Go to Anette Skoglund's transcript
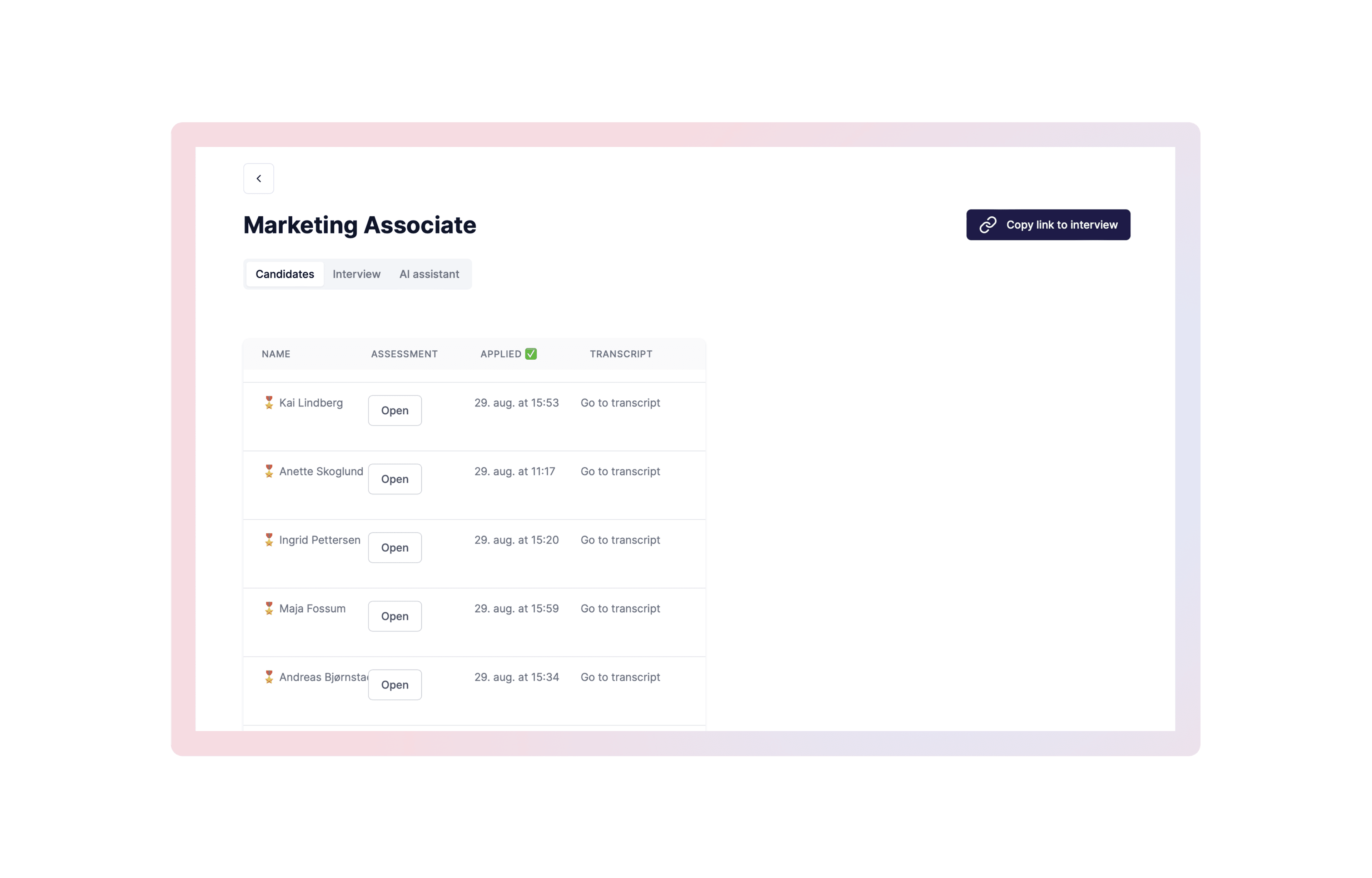1372x878 pixels. 620,472
